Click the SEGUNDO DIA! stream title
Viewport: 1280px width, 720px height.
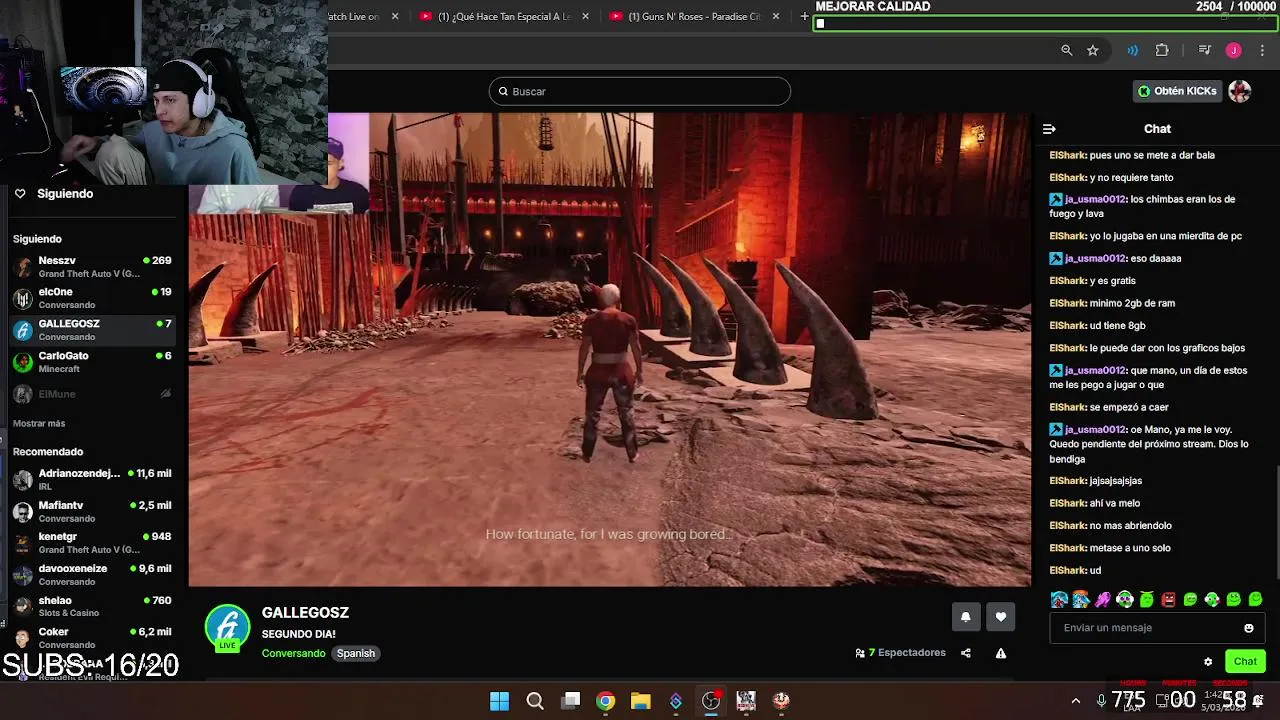tap(298, 634)
